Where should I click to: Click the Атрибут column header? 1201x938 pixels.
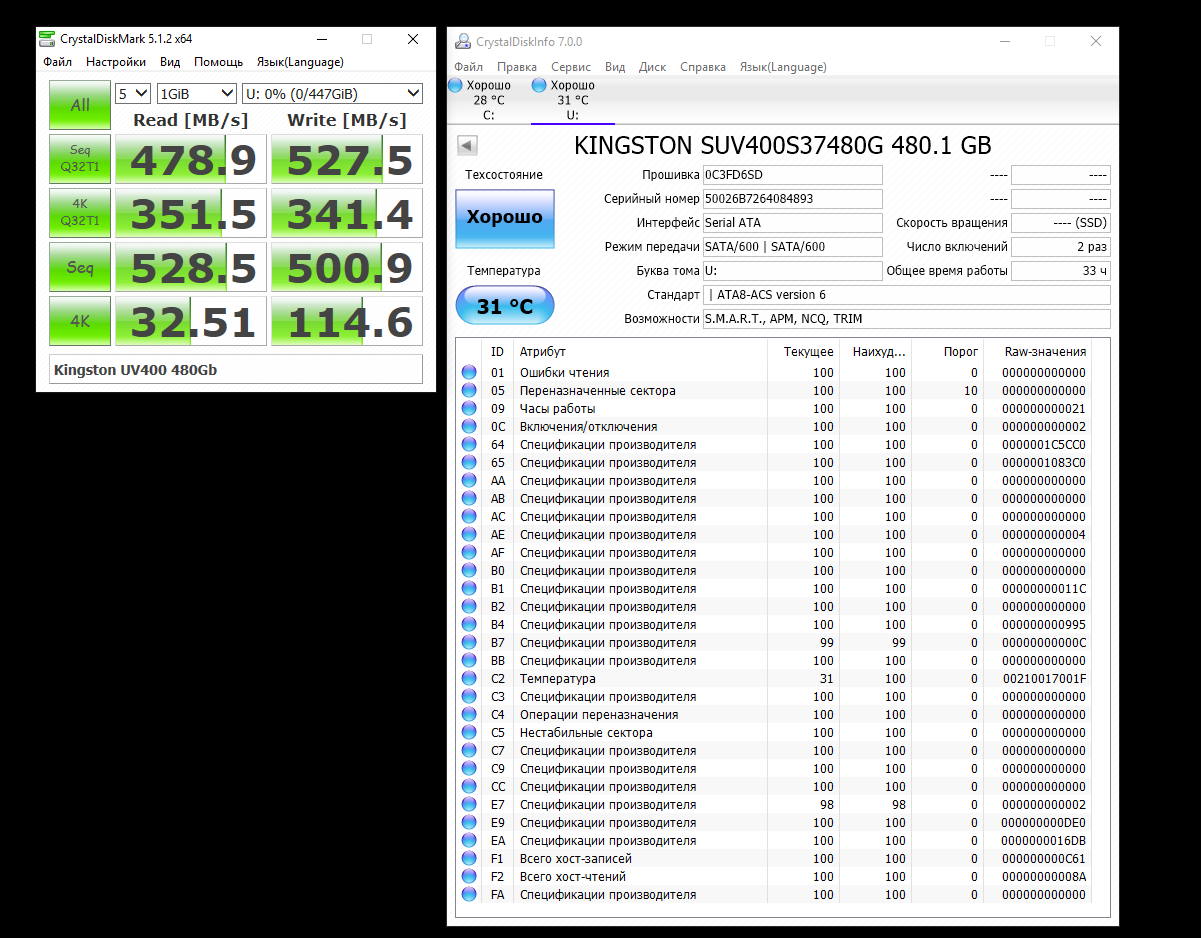tap(641, 352)
